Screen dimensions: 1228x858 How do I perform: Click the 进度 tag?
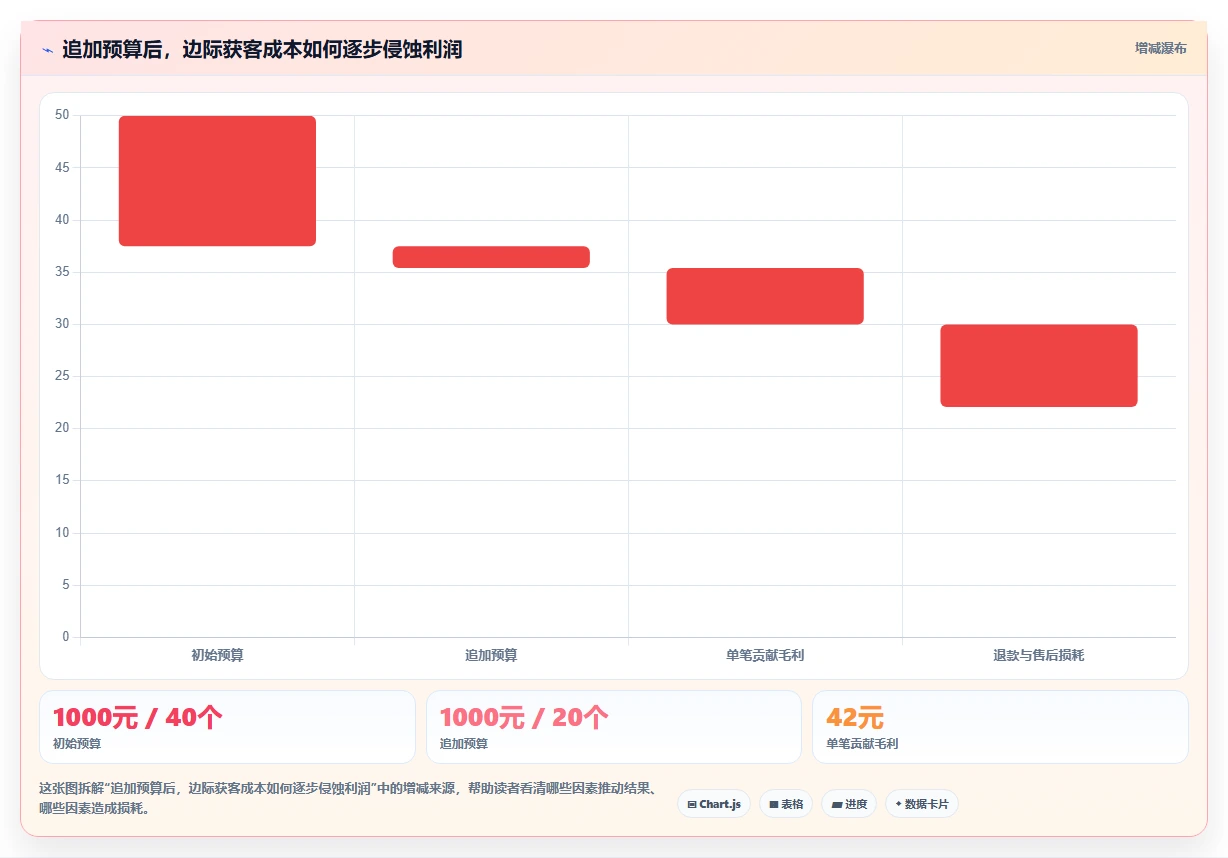[849, 804]
